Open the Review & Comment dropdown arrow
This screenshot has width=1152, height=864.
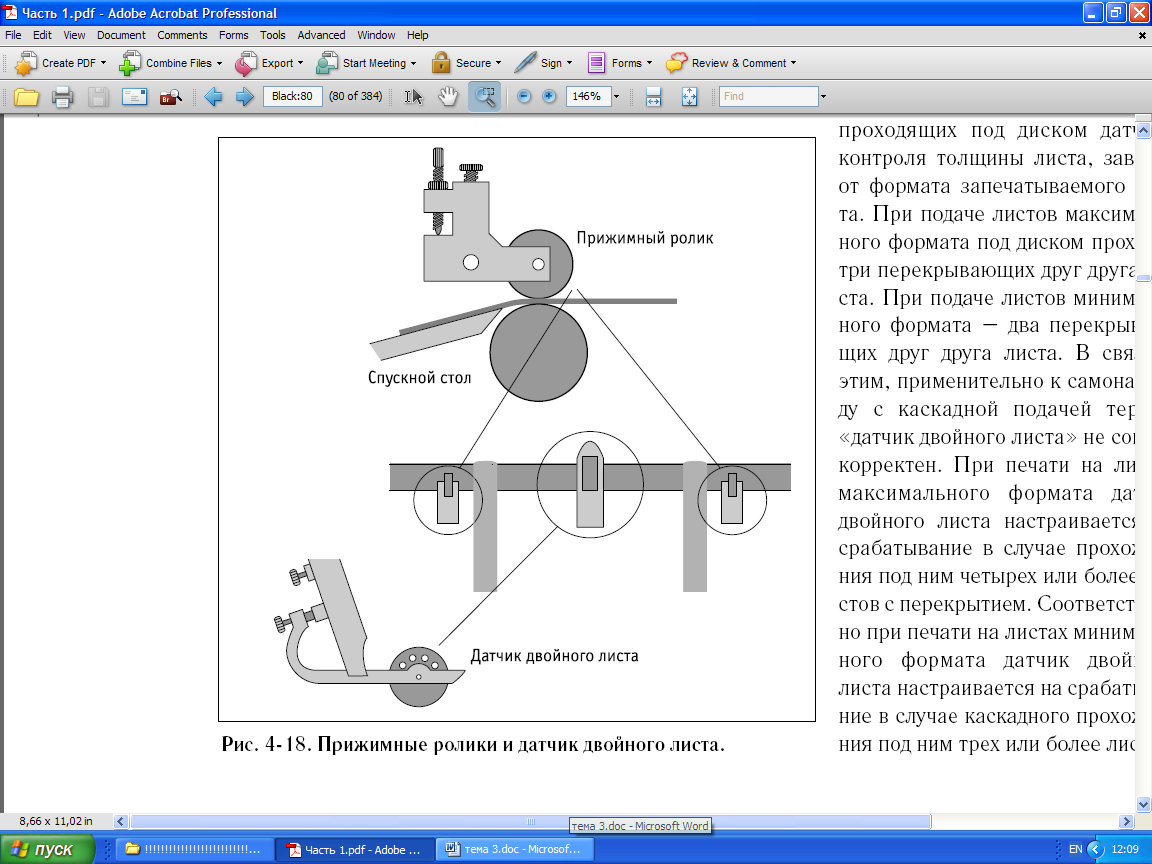tap(793, 63)
